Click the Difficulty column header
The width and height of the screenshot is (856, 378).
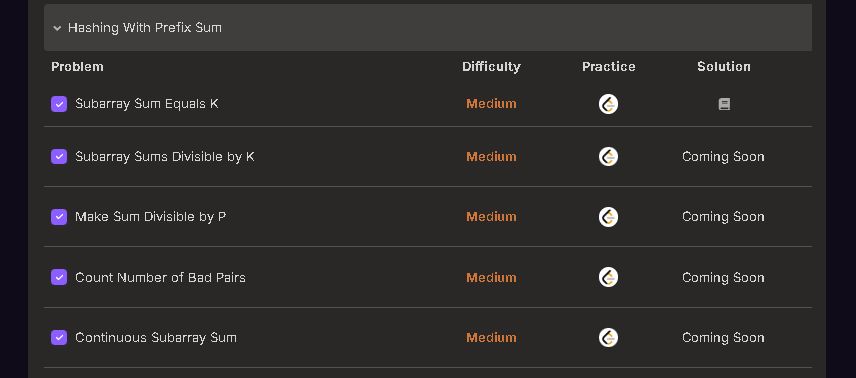[491, 67]
